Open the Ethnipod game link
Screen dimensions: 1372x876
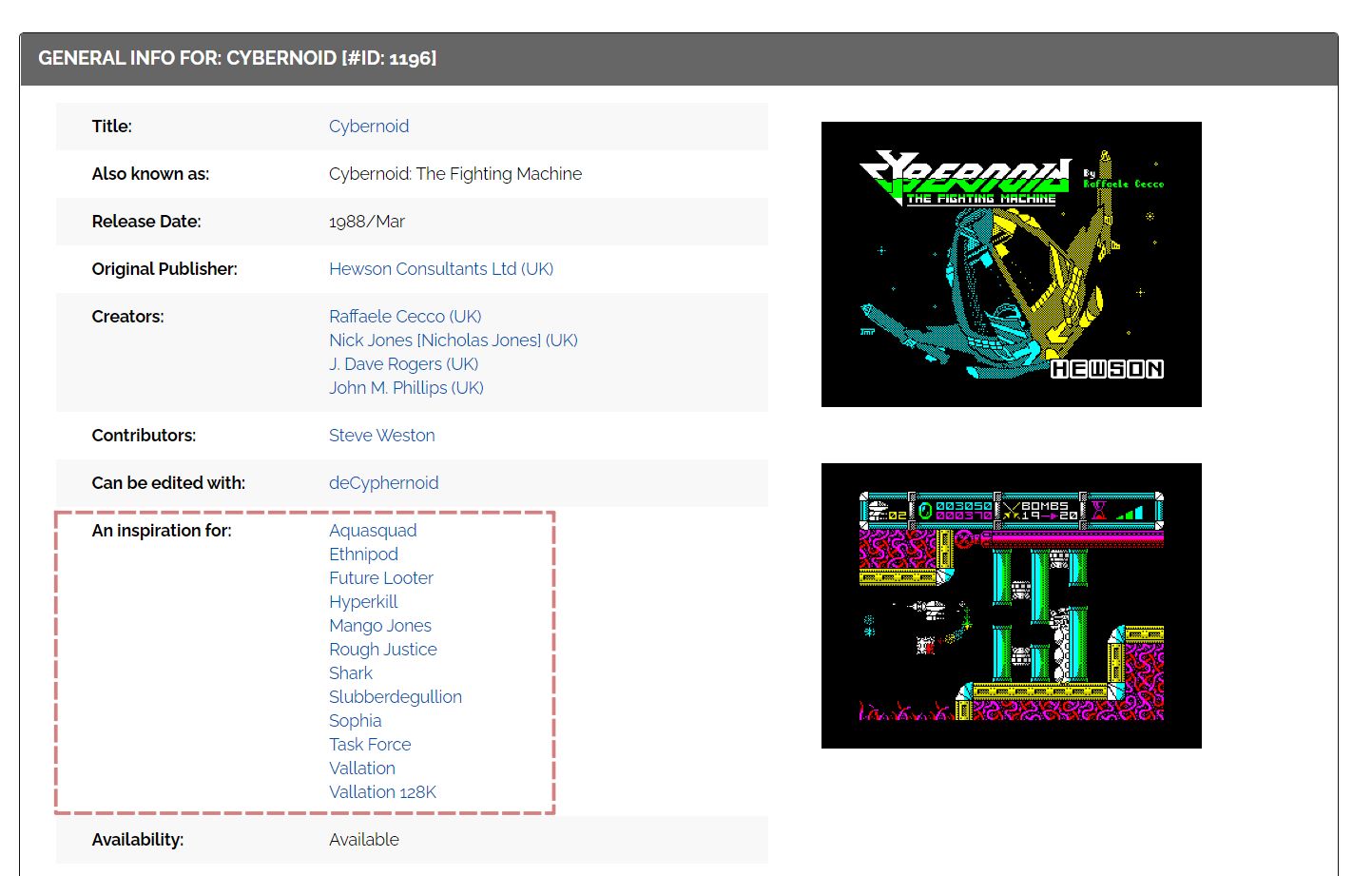363,555
